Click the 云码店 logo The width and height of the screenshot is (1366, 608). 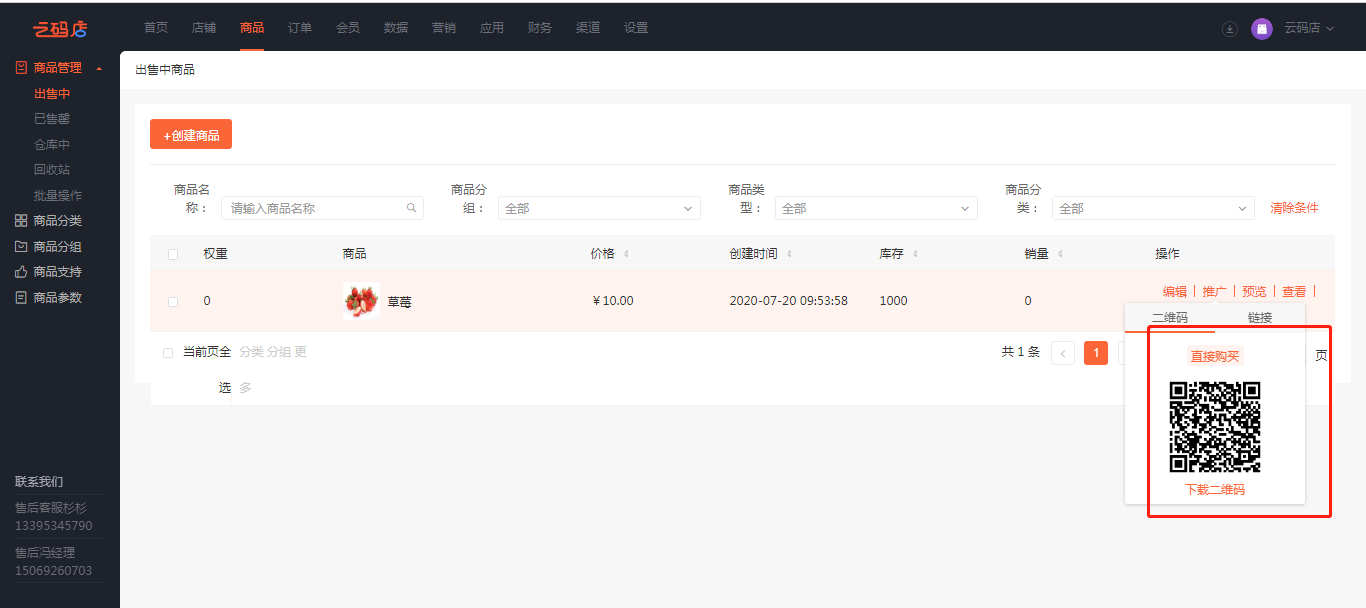(58, 29)
